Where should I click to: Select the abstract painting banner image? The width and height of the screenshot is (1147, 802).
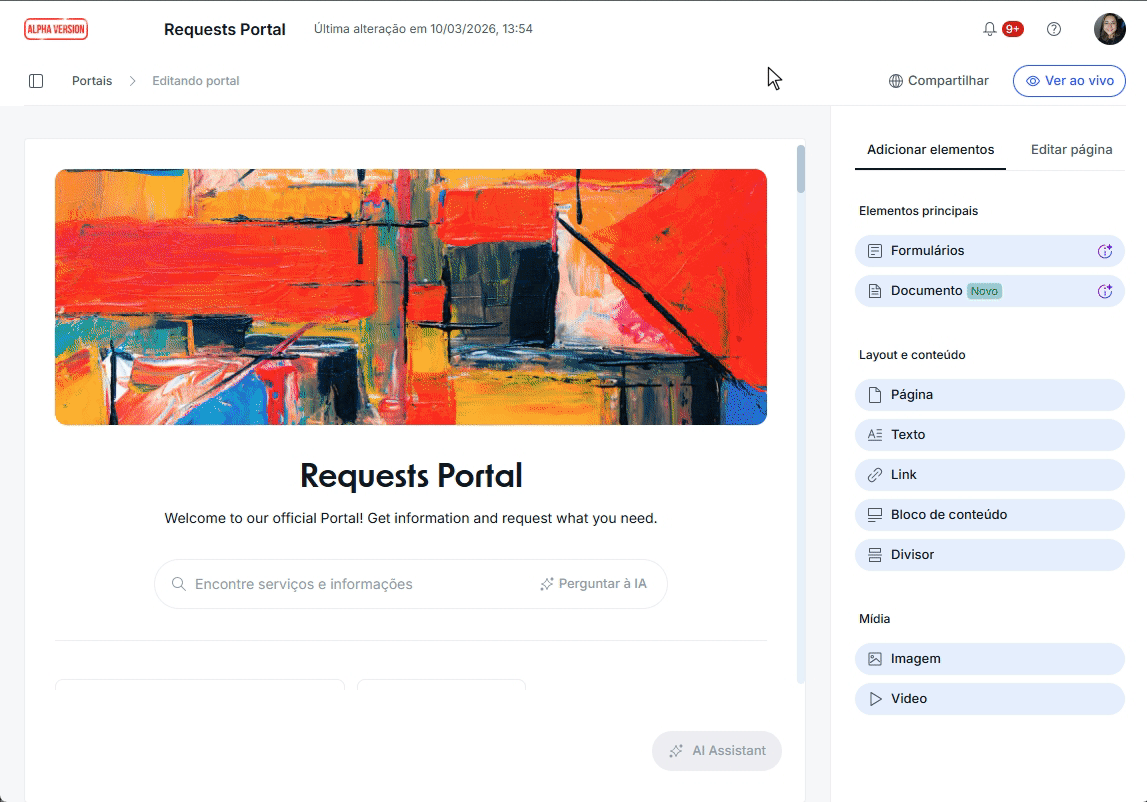pyautogui.click(x=411, y=297)
